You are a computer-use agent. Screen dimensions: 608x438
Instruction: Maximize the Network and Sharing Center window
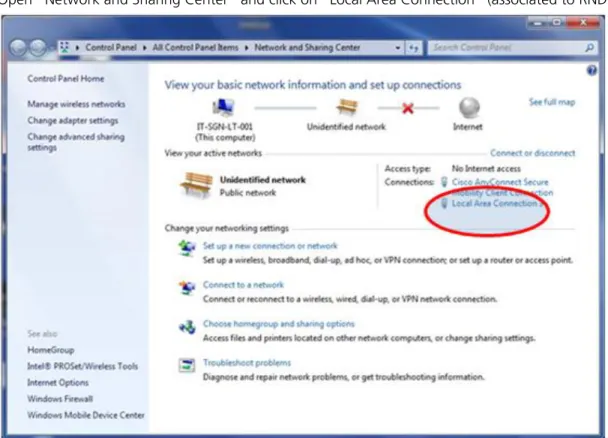click(556, 23)
